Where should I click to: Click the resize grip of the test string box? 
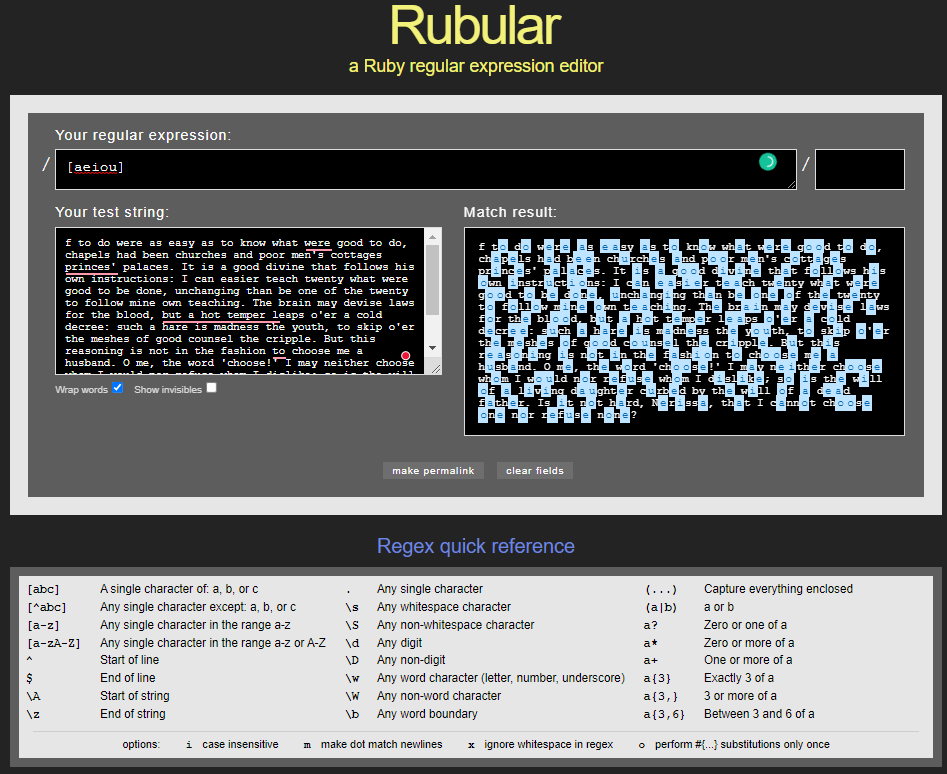(437, 368)
